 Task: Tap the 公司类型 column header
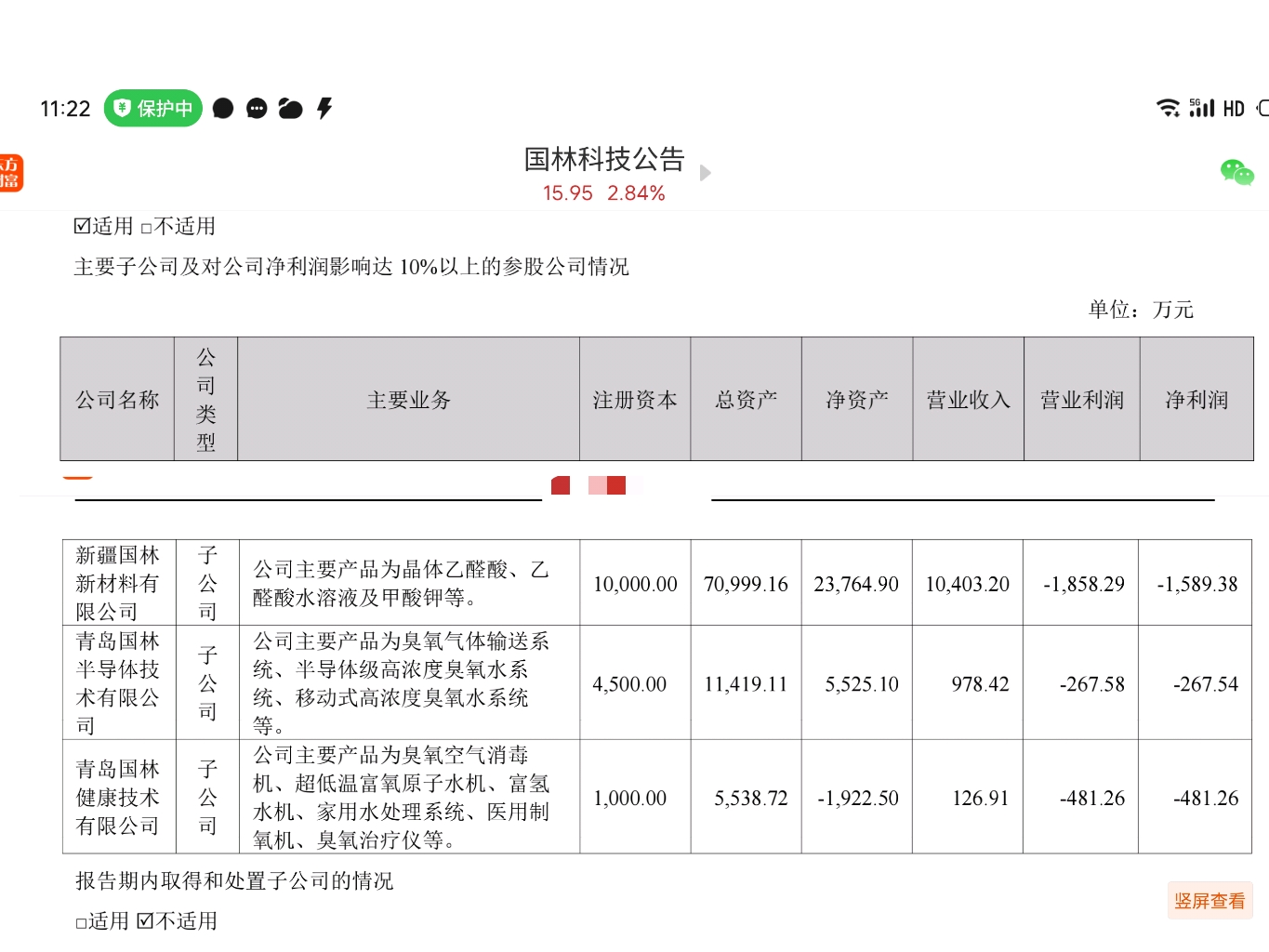click(206, 400)
